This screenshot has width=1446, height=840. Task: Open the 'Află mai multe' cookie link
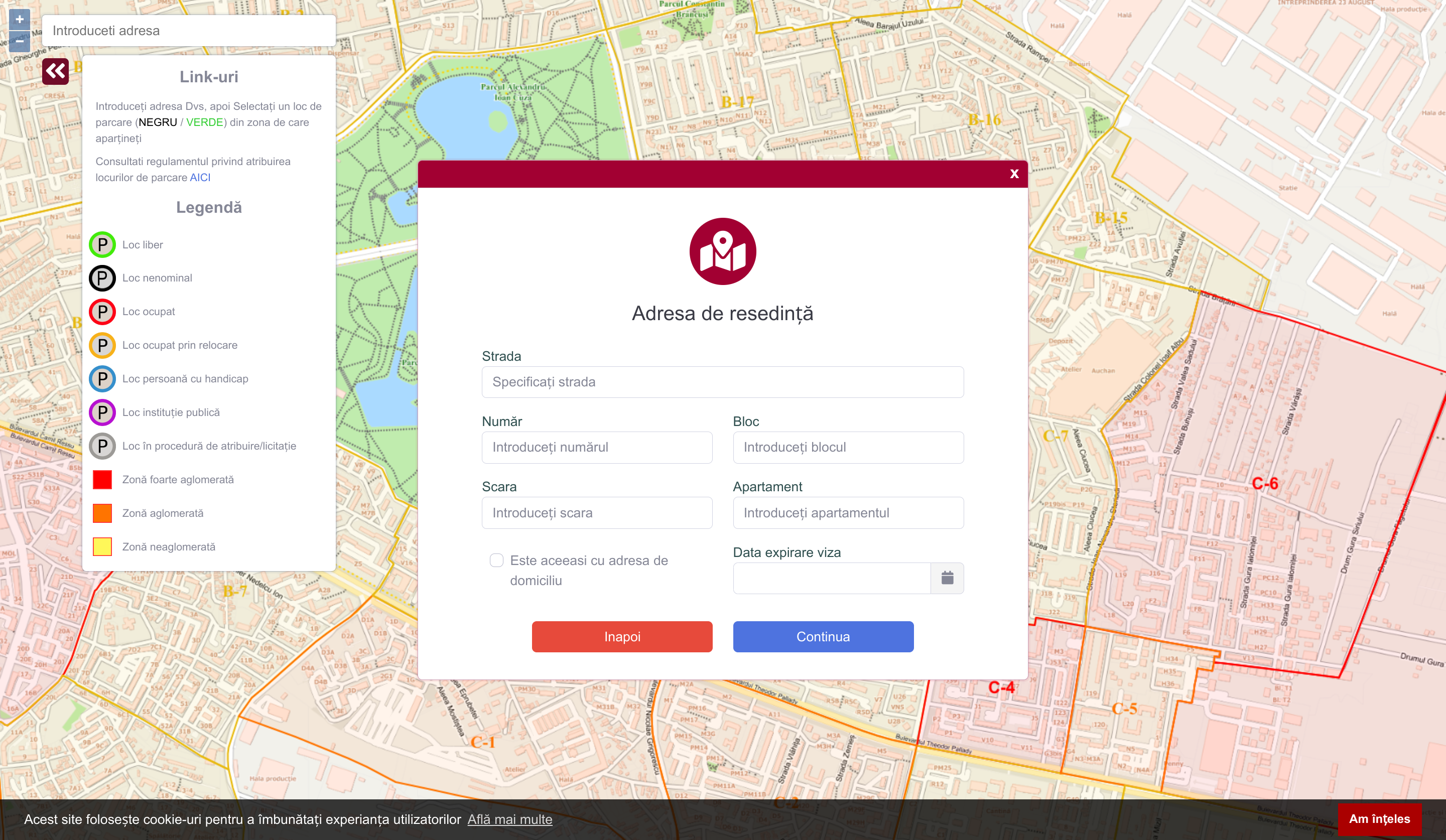[x=509, y=819]
